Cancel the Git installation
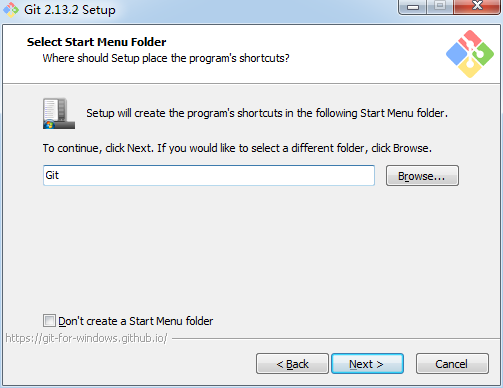 pyautogui.click(x=452, y=364)
